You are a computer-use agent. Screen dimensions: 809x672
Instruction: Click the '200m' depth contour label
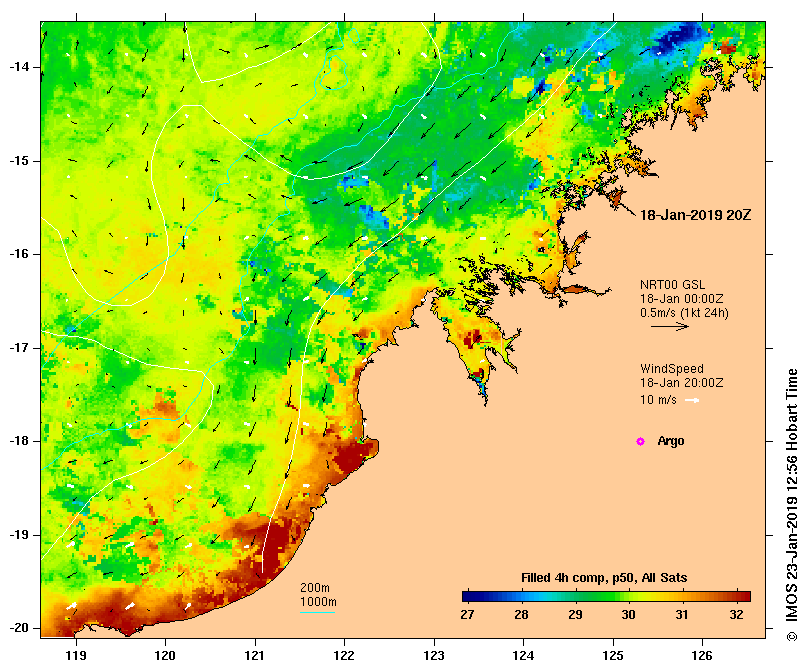point(315,588)
